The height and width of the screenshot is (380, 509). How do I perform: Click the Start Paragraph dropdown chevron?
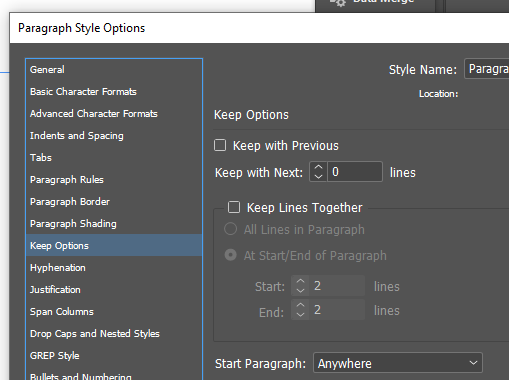click(x=473, y=363)
